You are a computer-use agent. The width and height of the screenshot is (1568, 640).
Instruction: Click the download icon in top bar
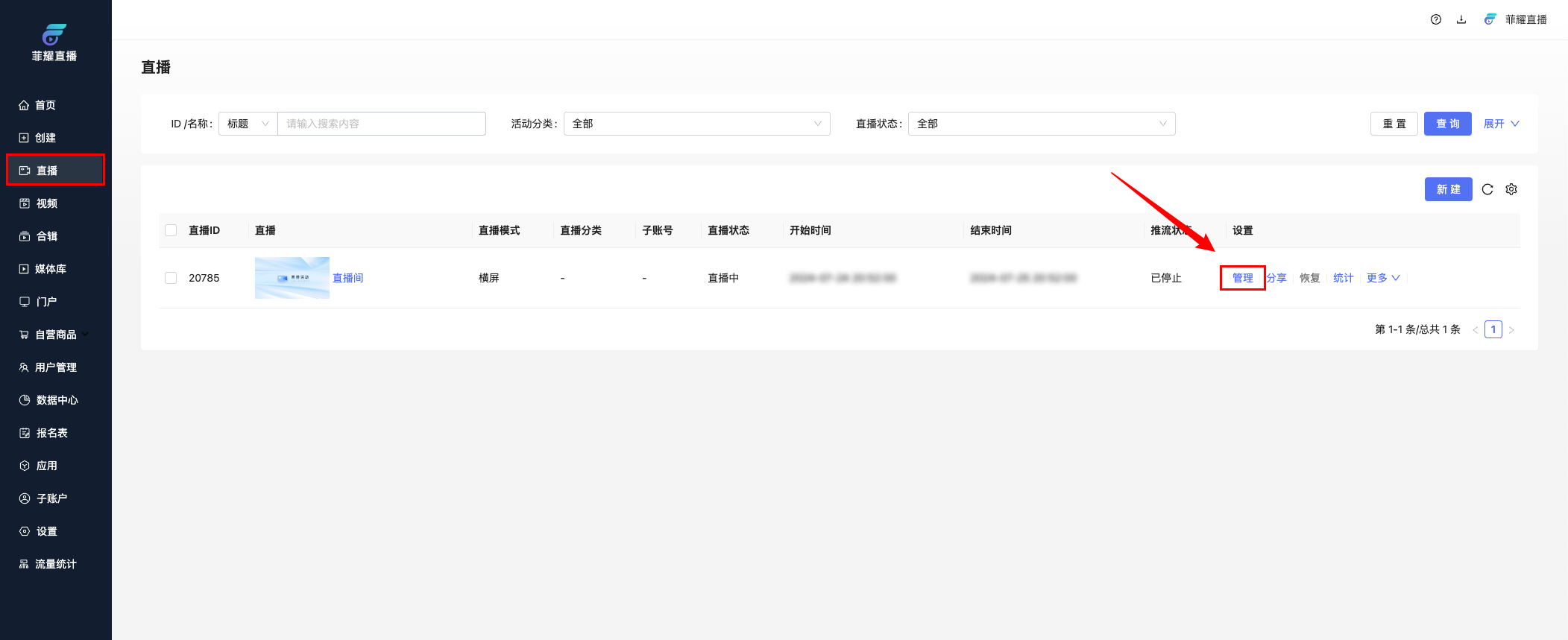click(x=1461, y=19)
